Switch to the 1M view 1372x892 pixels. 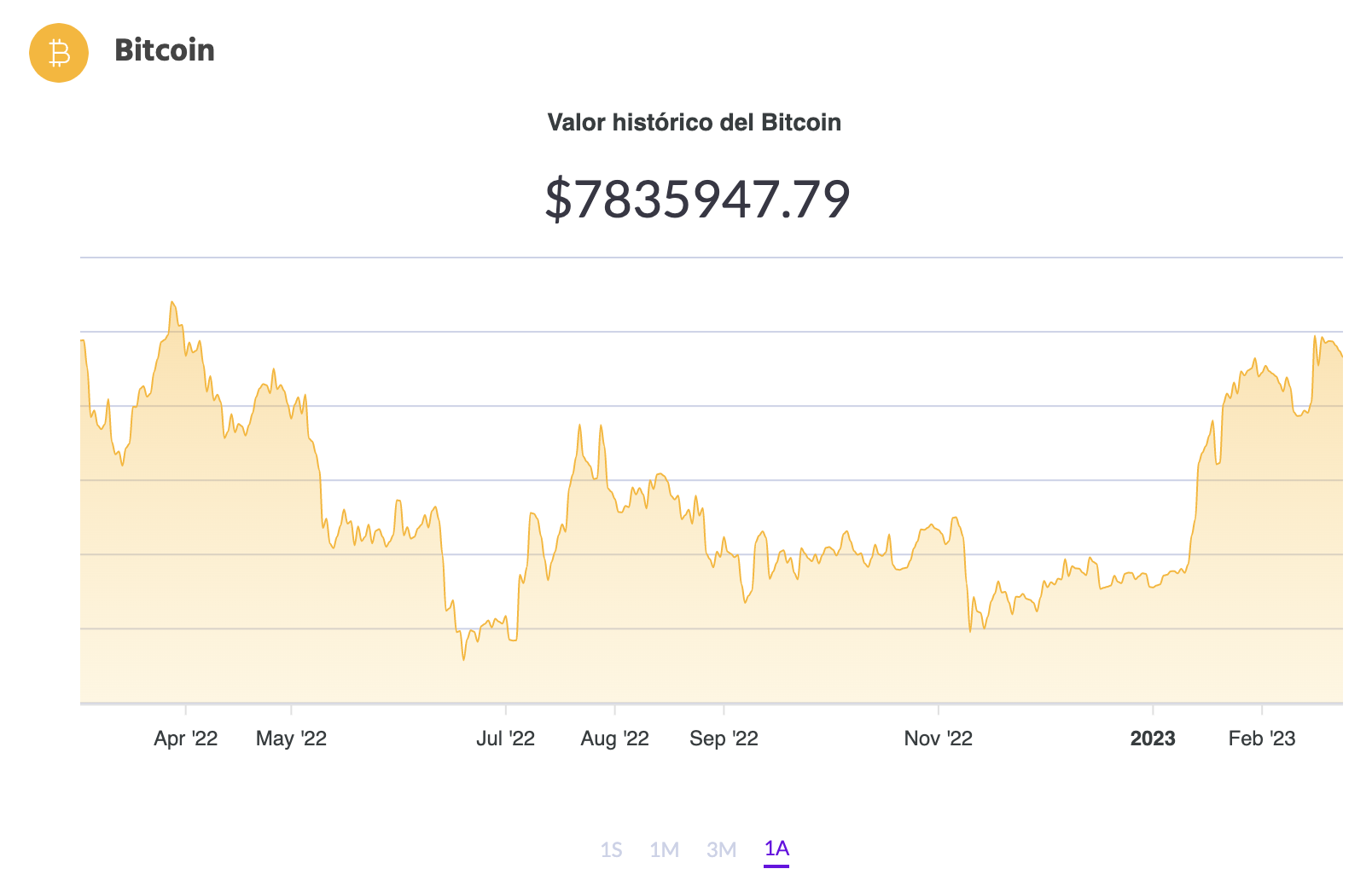[x=666, y=849]
